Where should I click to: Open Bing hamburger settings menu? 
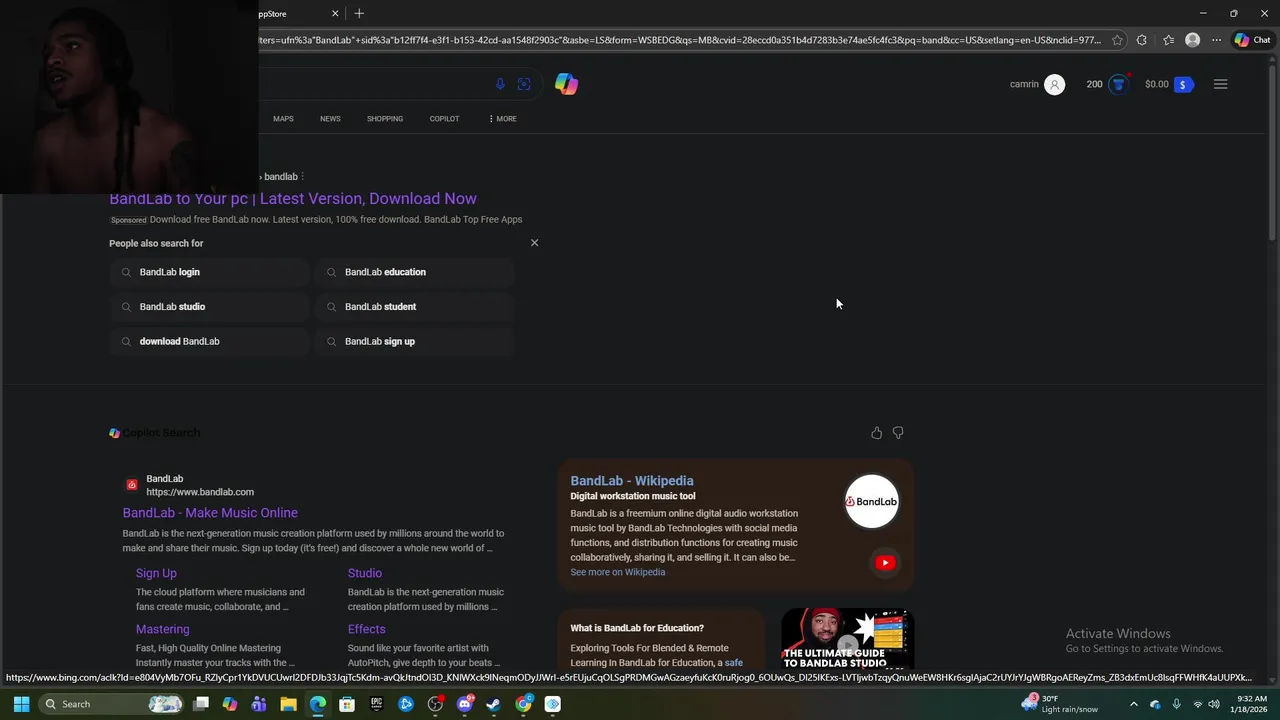point(1220,84)
